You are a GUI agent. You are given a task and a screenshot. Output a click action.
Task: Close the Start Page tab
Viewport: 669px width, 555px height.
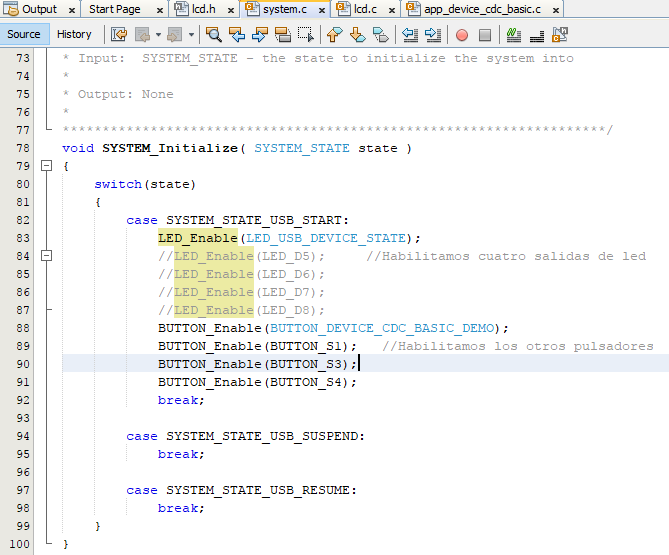[x=160, y=10]
